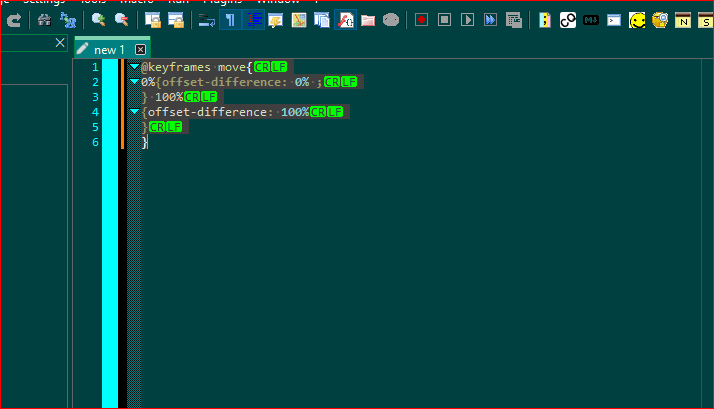The width and height of the screenshot is (714, 409).
Task: Click the closing brace on line 5
Action: (144, 127)
